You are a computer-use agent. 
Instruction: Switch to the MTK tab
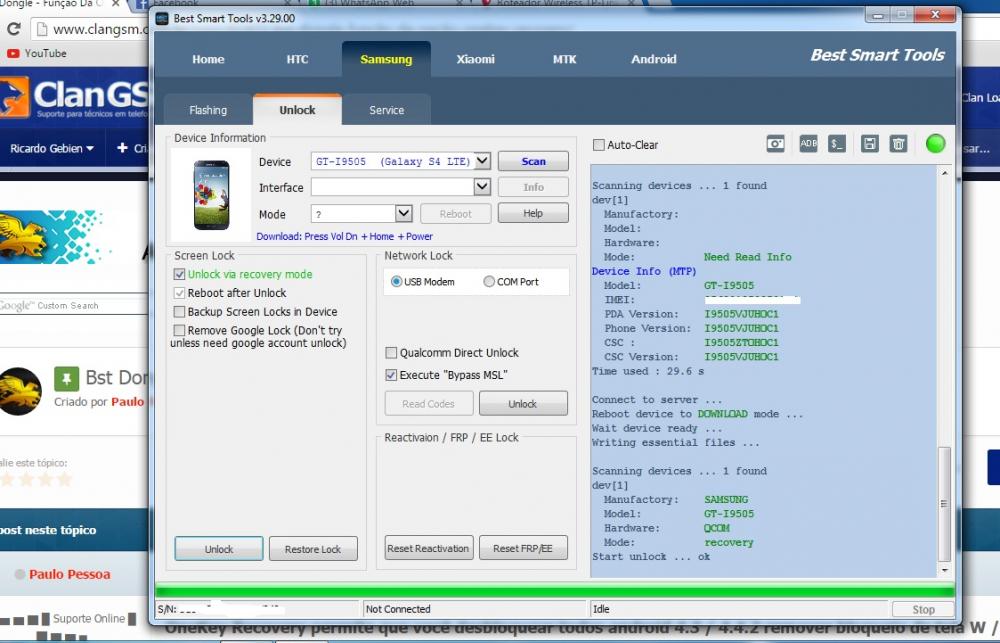[564, 59]
